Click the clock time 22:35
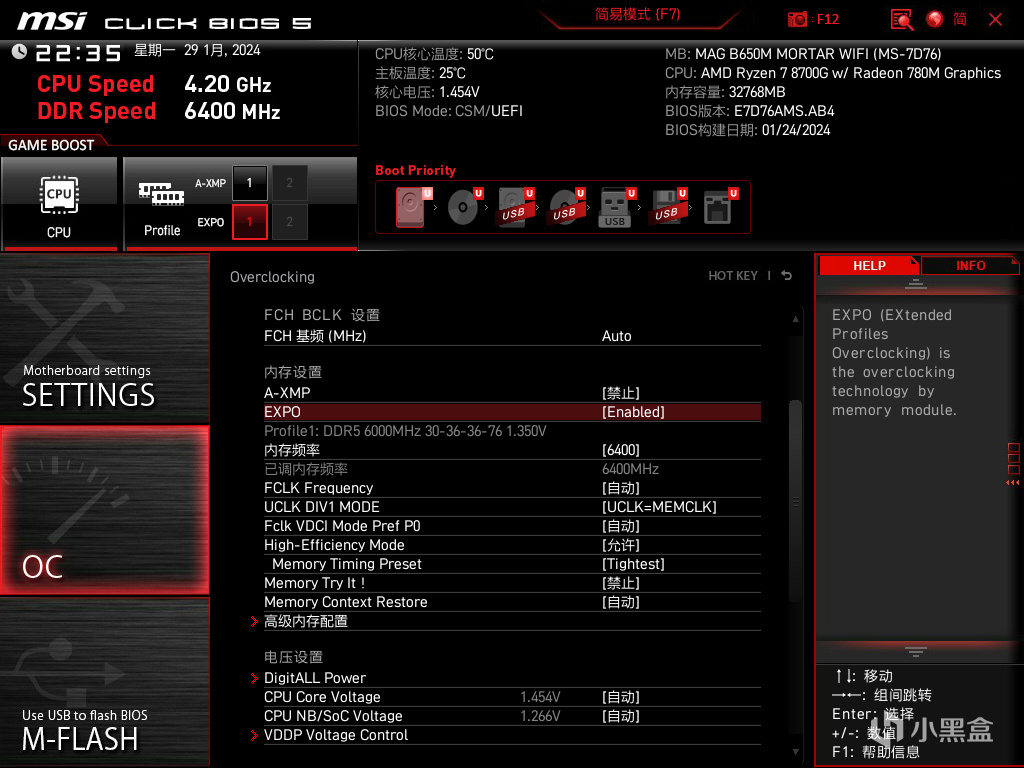The height and width of the screenshot is (768, 1024). [x=78, y=53]
